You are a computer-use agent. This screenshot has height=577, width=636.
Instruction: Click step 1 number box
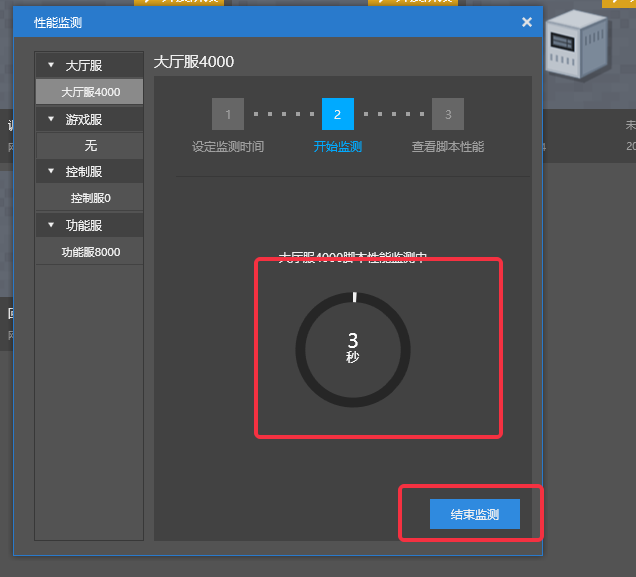228,114
